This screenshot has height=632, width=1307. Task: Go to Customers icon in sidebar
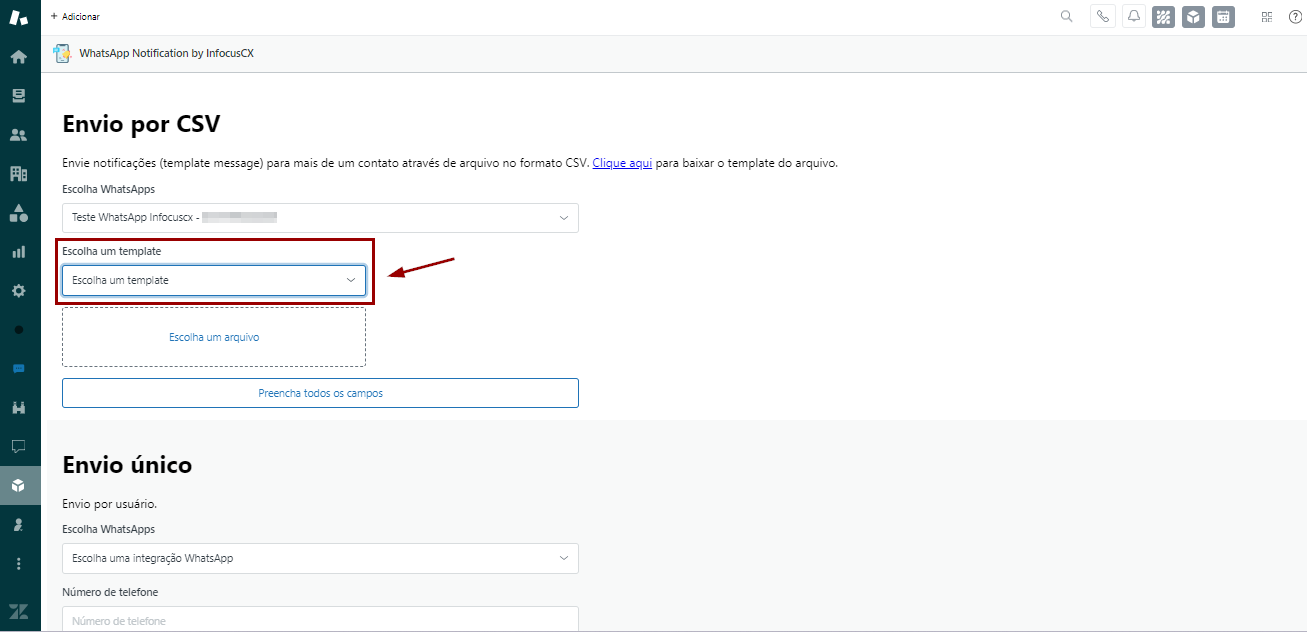[18, 135]
